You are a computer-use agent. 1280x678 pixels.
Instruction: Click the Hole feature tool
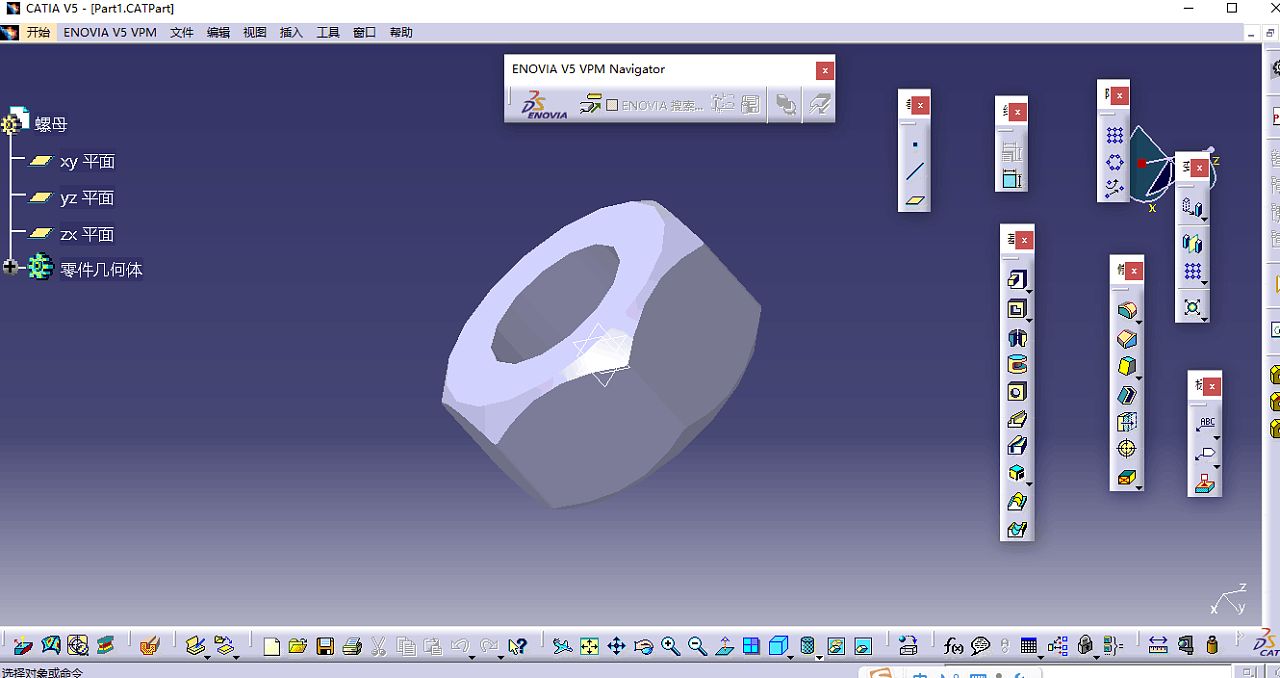pyautogui.click(x=1016, y=391)
